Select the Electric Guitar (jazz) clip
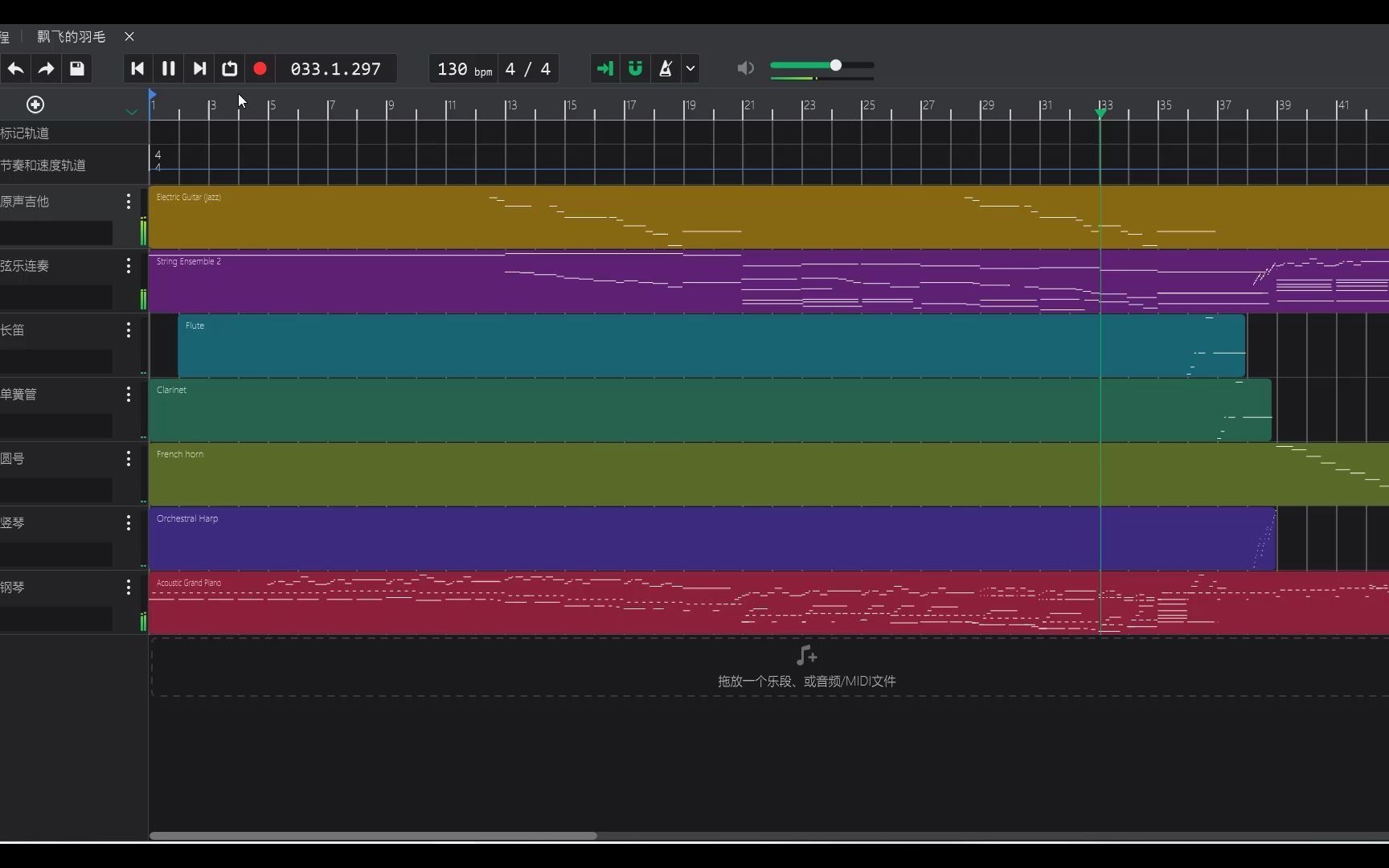 coord(768,217)
